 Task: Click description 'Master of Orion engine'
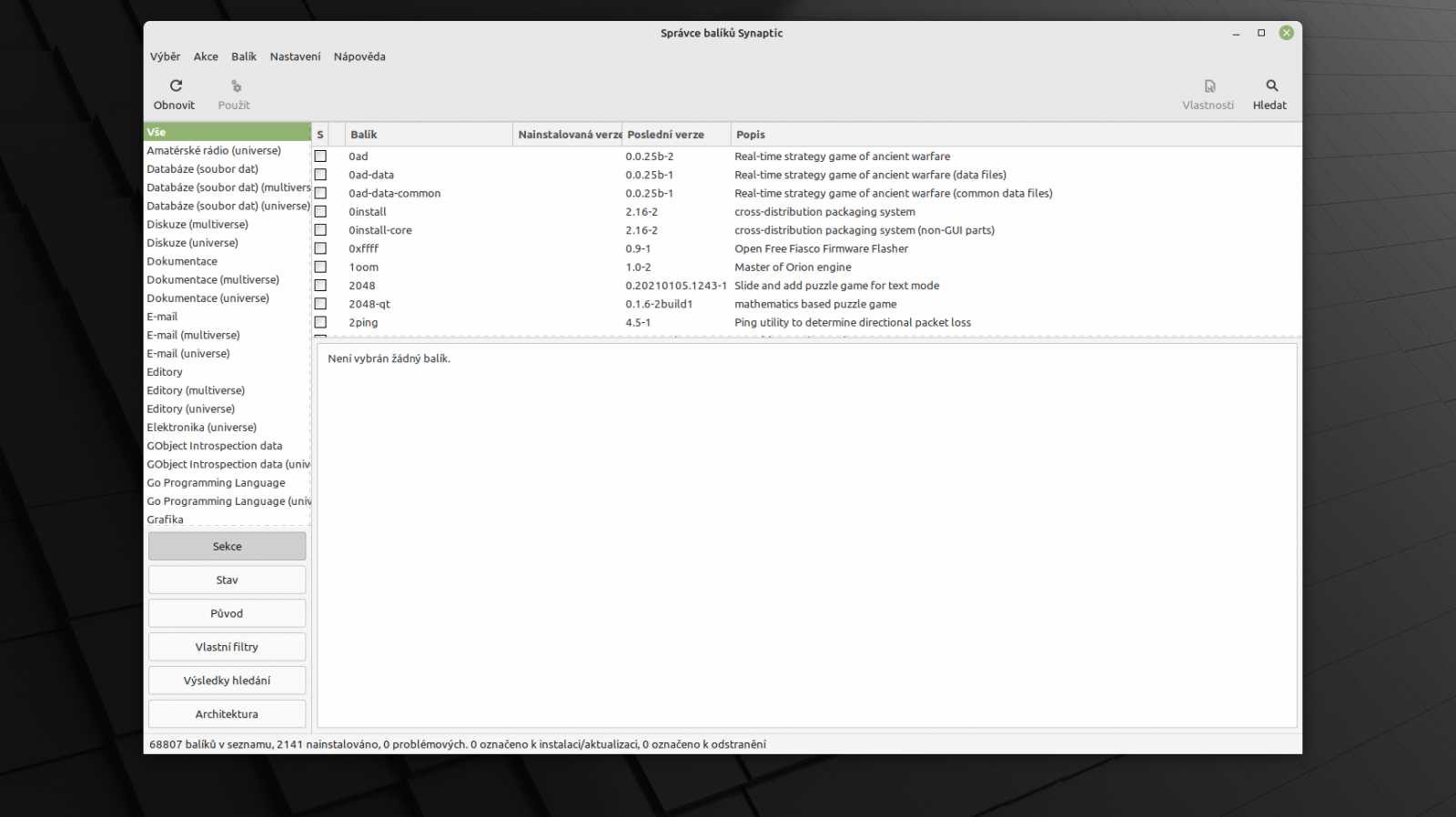(x=793, y=267)
